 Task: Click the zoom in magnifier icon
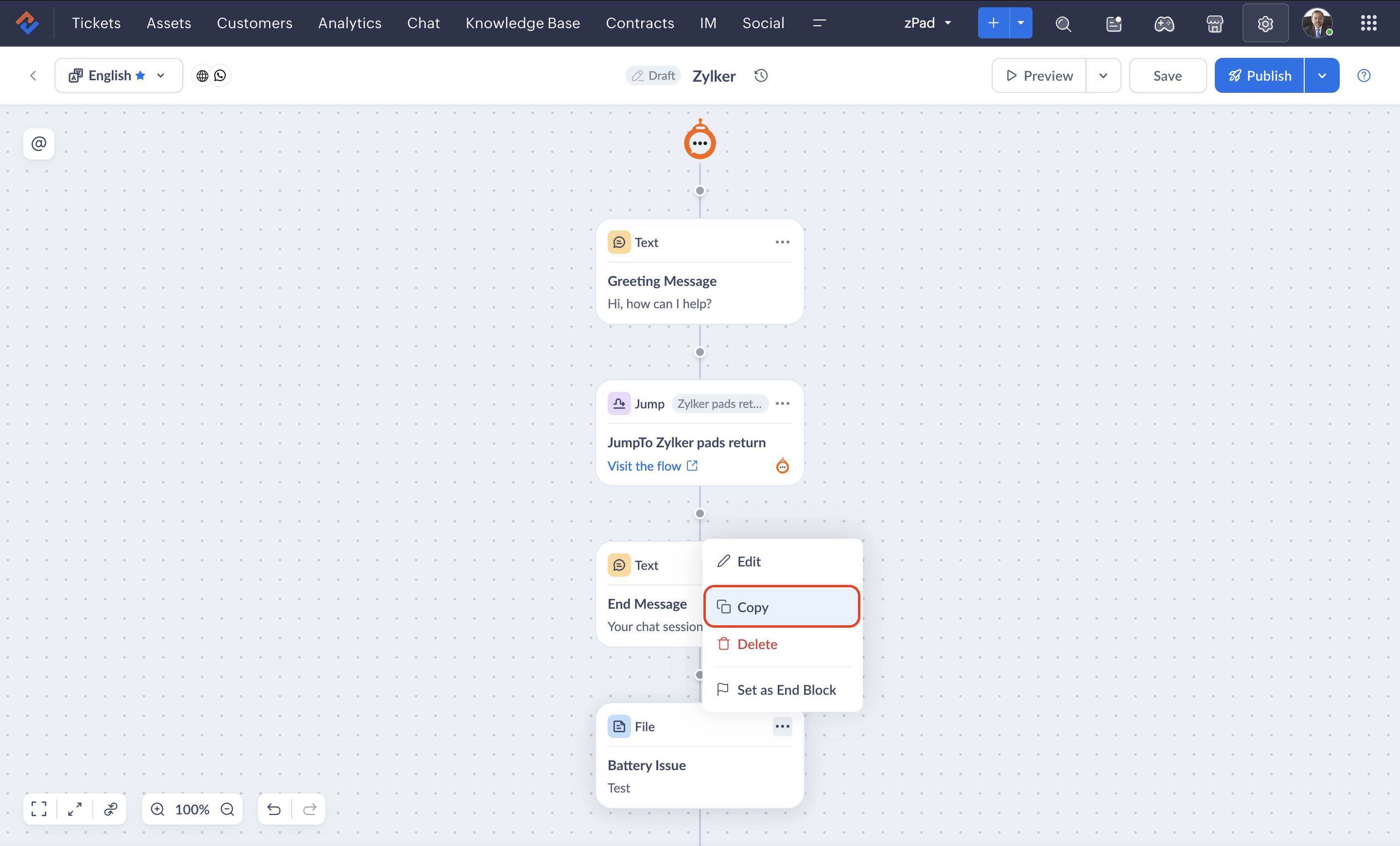(x=157, y=809)
